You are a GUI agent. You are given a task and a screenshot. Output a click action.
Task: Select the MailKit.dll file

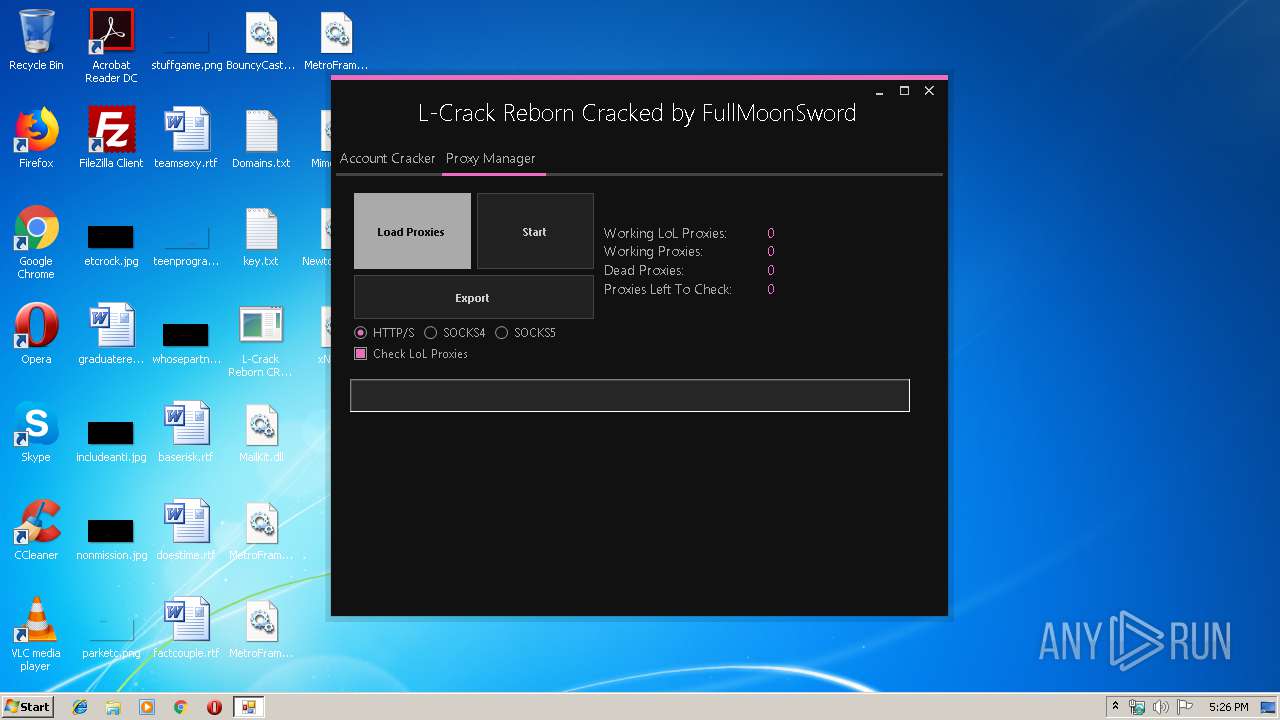coord(261,433)
